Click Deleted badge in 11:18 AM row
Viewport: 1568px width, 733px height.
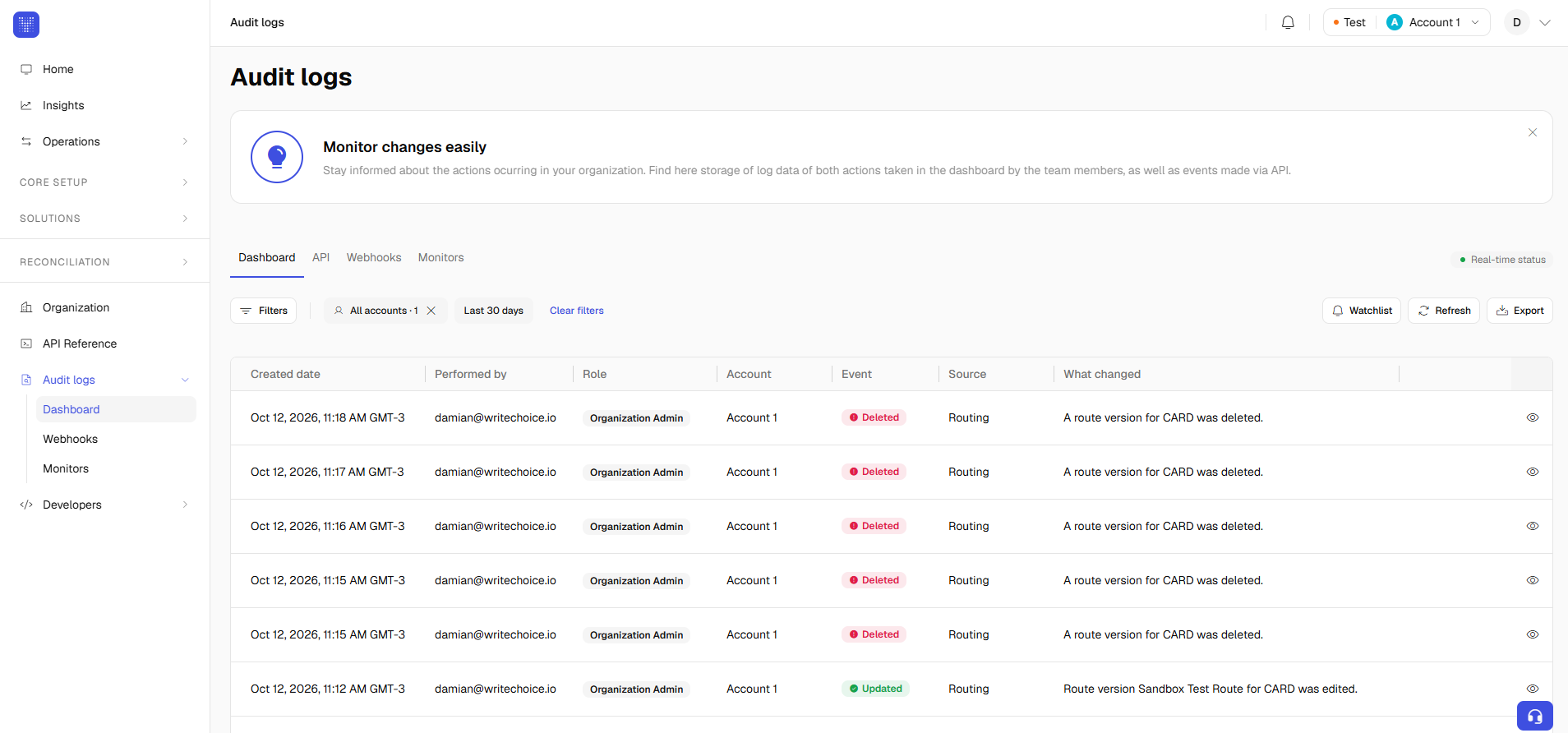coord(874,417)
